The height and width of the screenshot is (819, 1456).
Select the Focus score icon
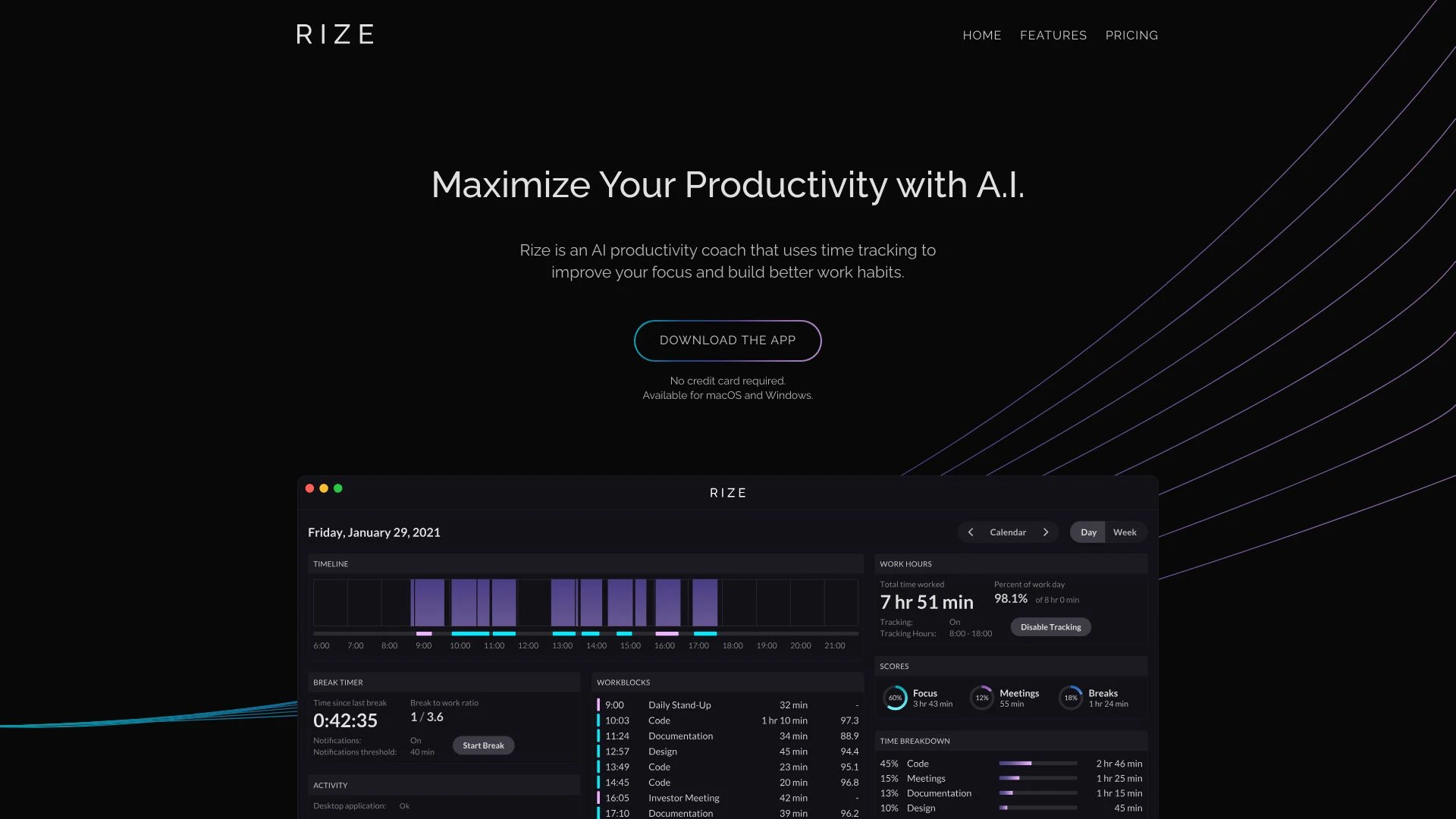coord(894,698)
